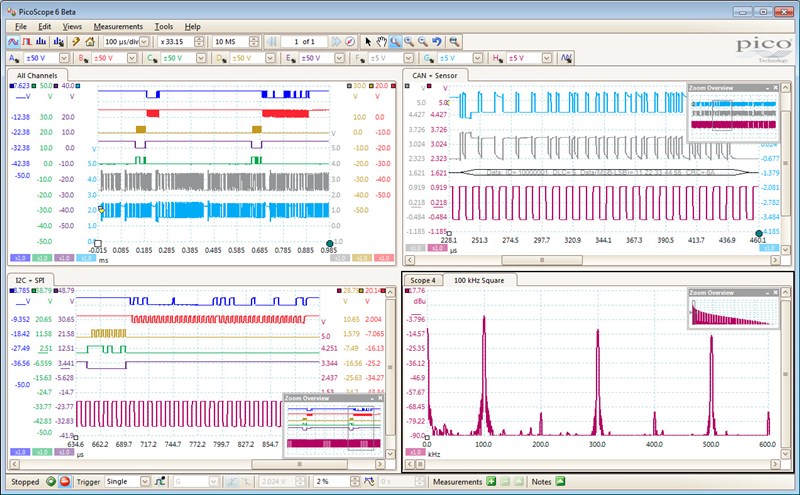Switch to scope mode icon
The height and width of the screenshot is (495, 800).
[x=13, y=42]
